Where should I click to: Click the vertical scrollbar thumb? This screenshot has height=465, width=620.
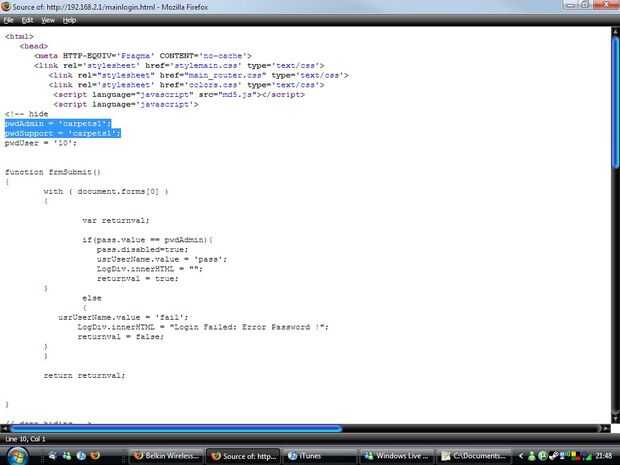point(615,103)
